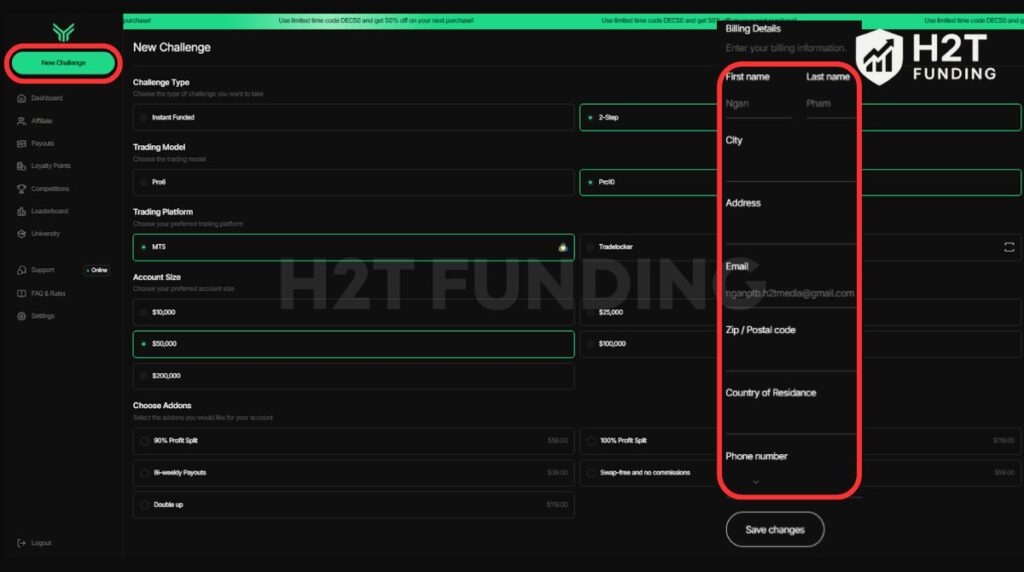
Task: Go to Payouts menu label
Action: (x=43, y=143)
